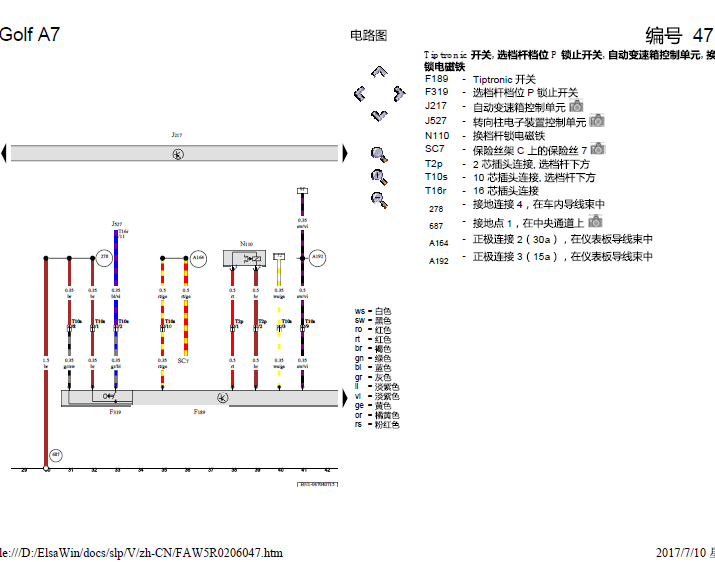This screenshot has width=715, height=562.
Task: Click the F189 label below gray bar
Action: pos(199,412)
